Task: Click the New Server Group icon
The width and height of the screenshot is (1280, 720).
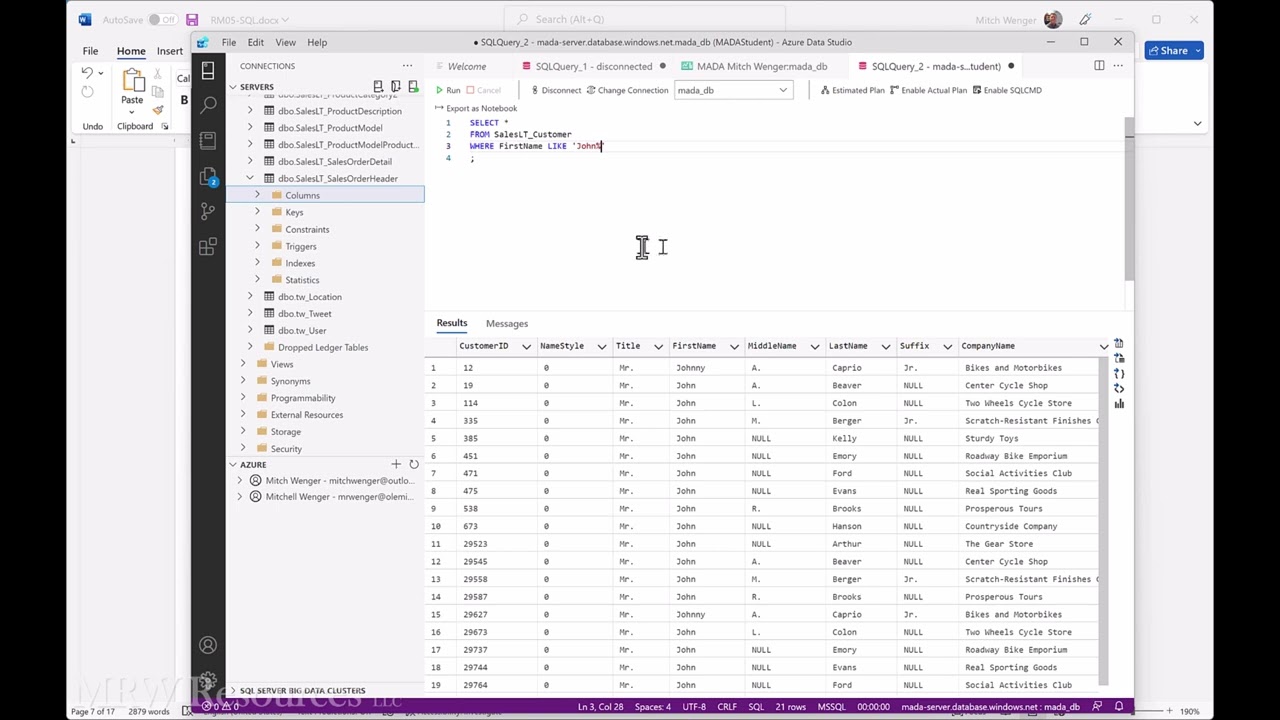Action: (396, 87)
